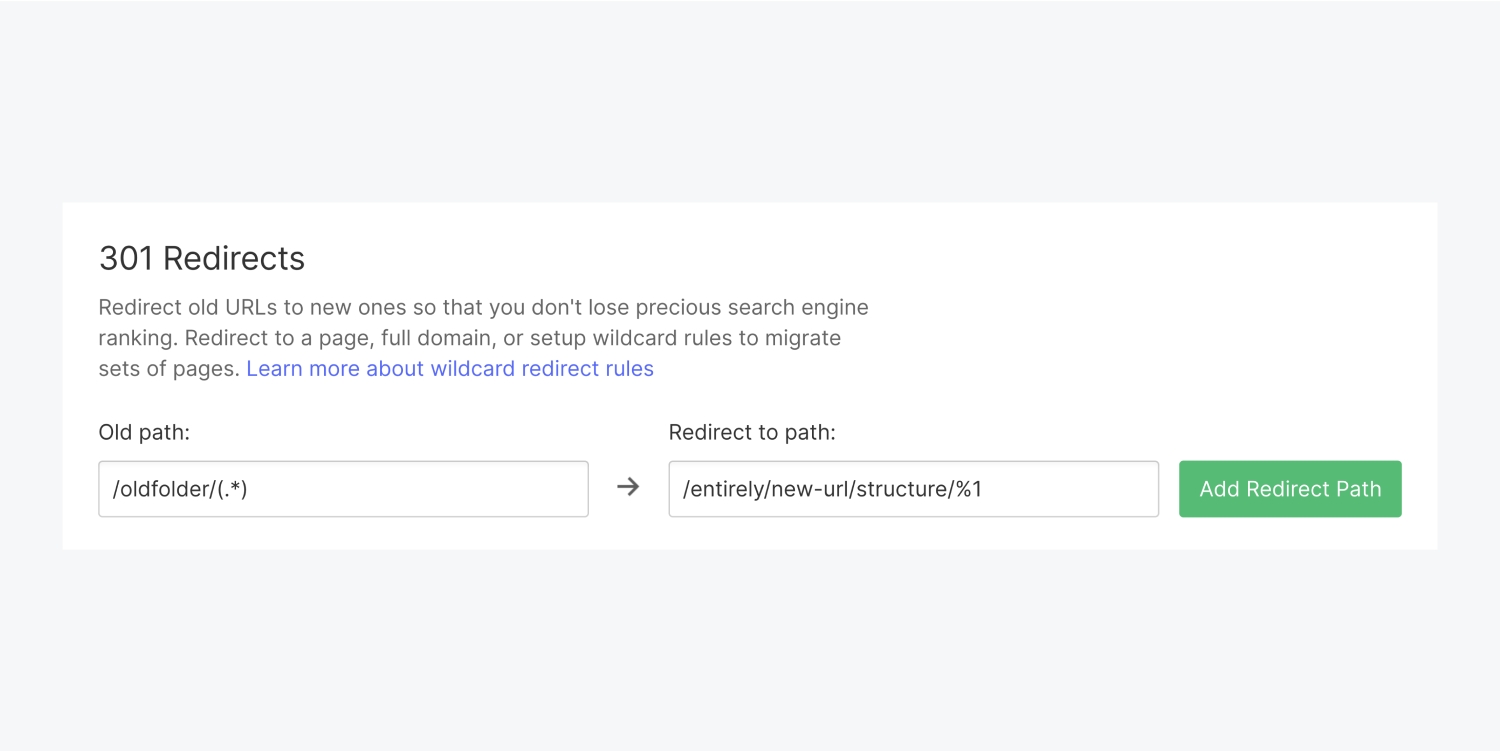Click the arrow icon between path fields
The height and width of the screenshot is (751, 1501).
628,488
